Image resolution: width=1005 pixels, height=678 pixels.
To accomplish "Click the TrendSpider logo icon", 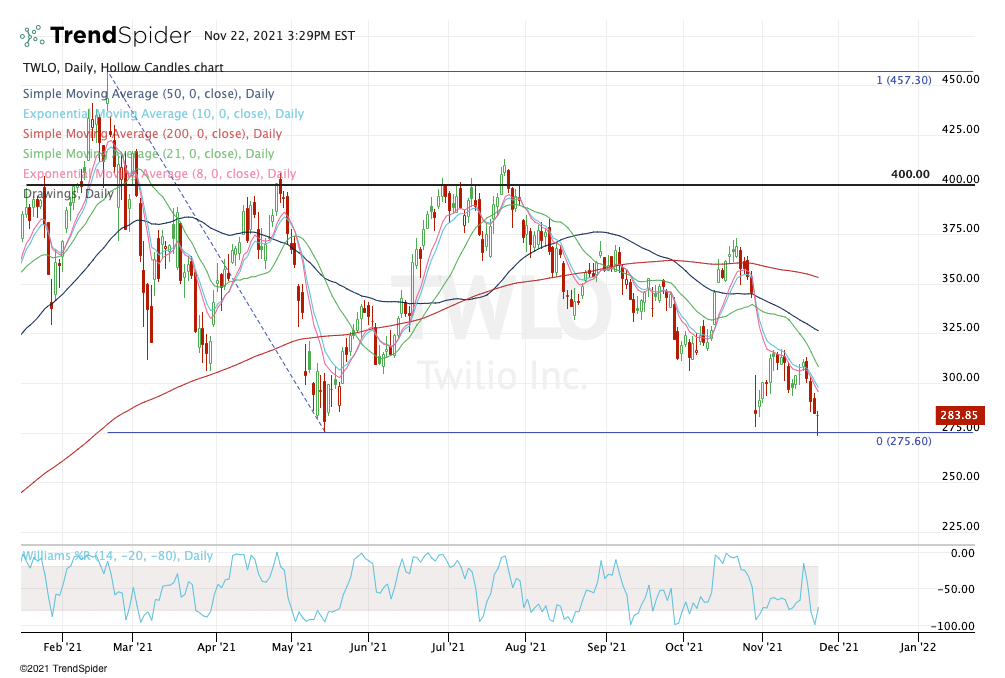I will [32, 35].
